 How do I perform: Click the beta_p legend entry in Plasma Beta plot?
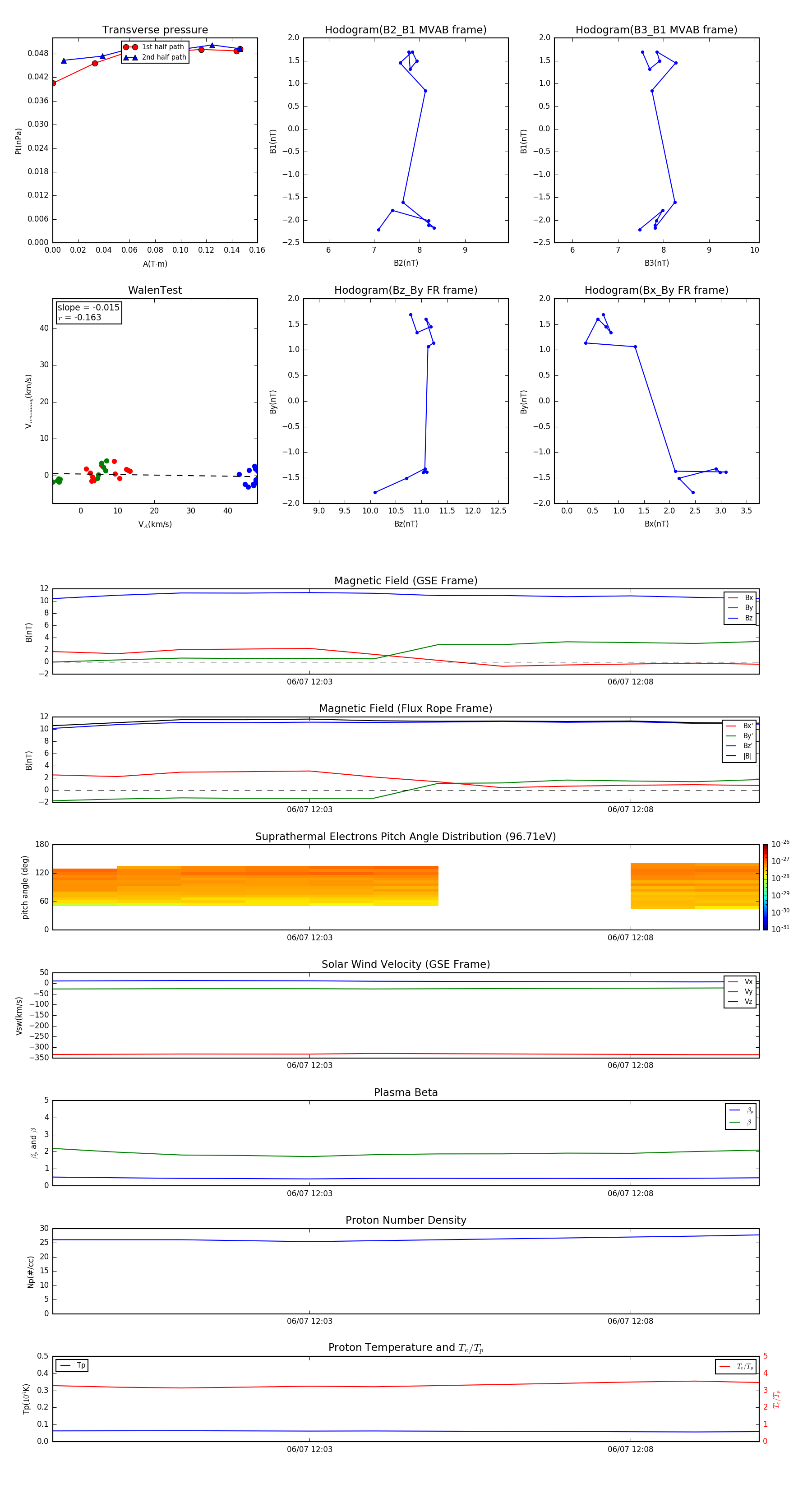(x=742, y=1110)
